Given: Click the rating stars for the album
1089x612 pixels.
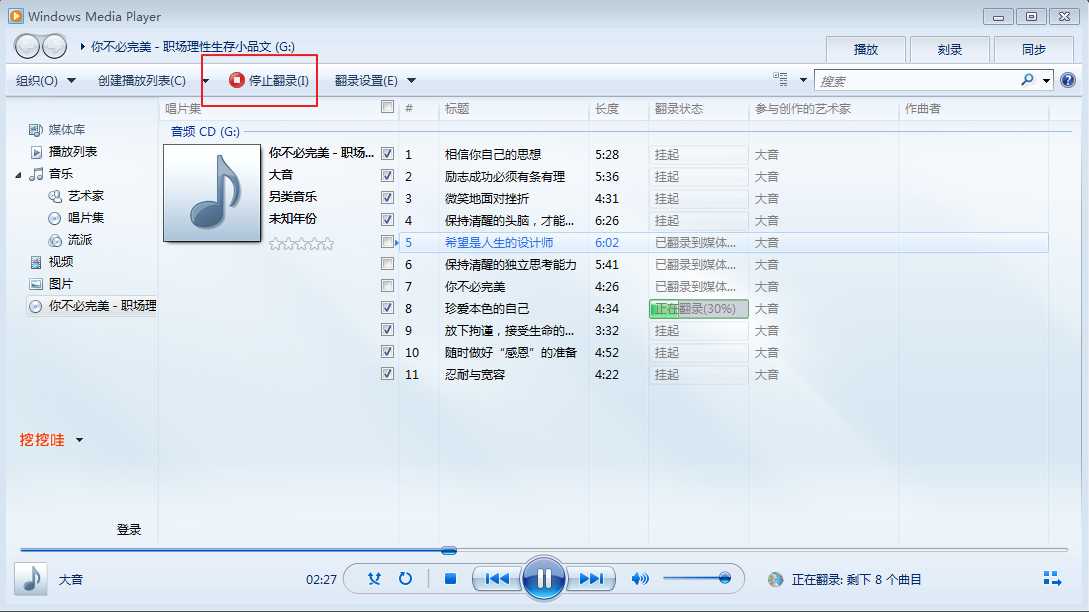Looking at the screenshot, I should pos(301,243).
